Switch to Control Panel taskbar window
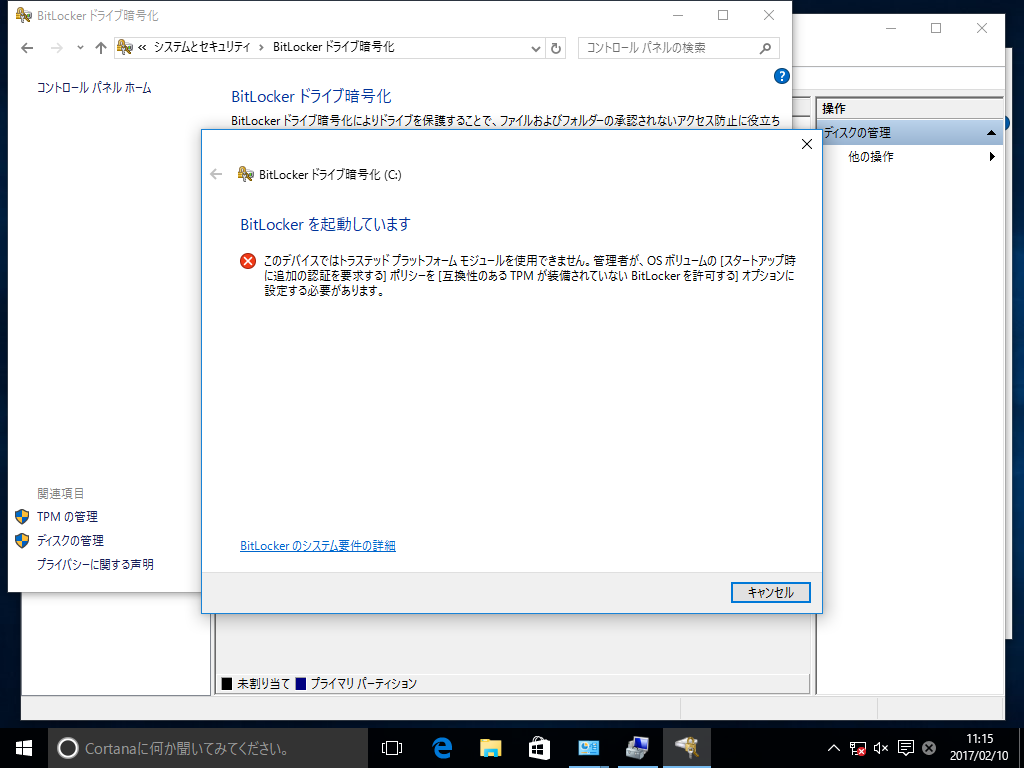Image resolution: width=1024 pixels, height=768 pixels. coord(588,748)
